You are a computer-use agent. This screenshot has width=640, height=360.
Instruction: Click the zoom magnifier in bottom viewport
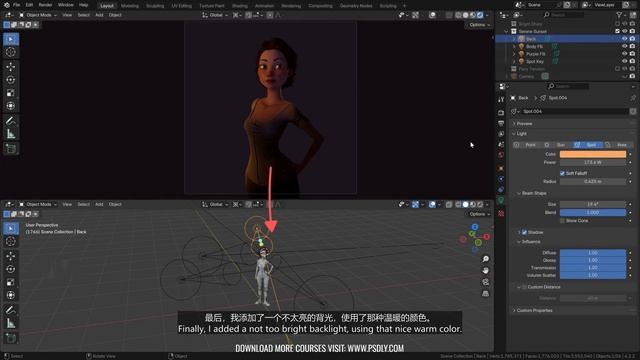pyautogui.click(x=485, y=259)
